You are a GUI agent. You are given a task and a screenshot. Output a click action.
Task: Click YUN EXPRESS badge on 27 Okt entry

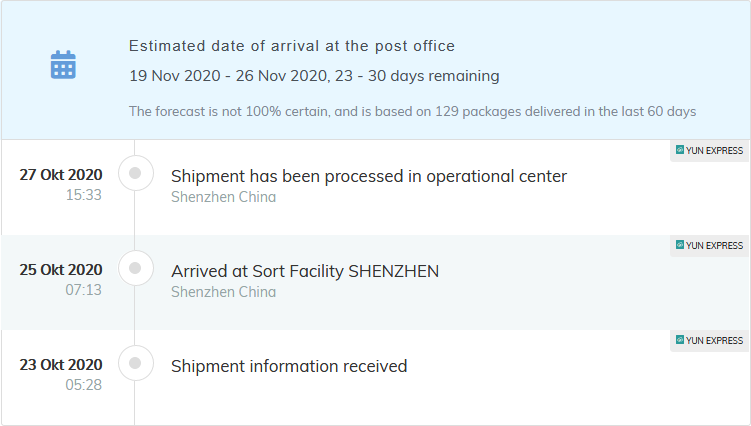(709, 150)
